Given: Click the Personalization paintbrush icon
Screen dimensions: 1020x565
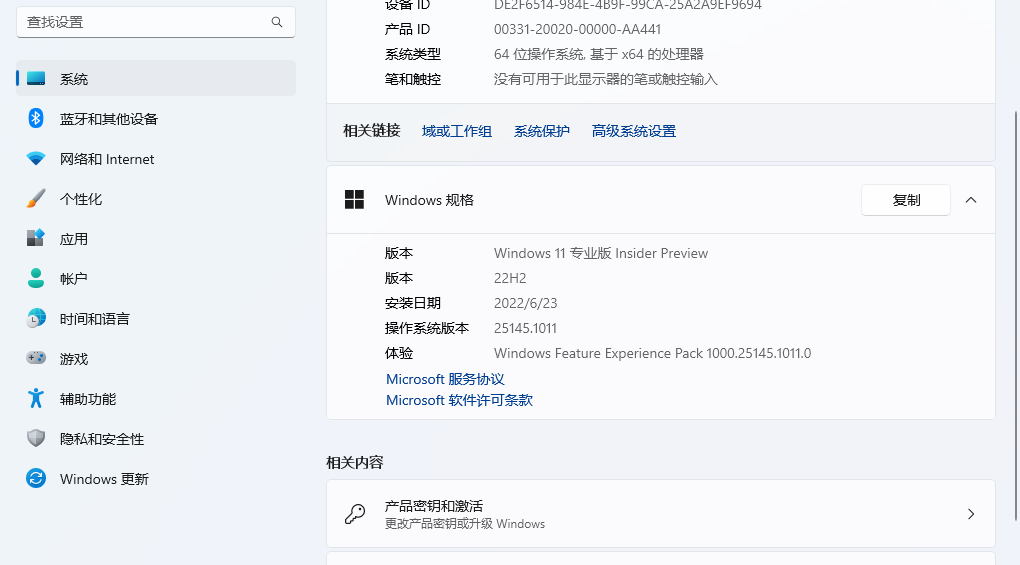Looking at the screenshot, I should [x=36, y=198].
